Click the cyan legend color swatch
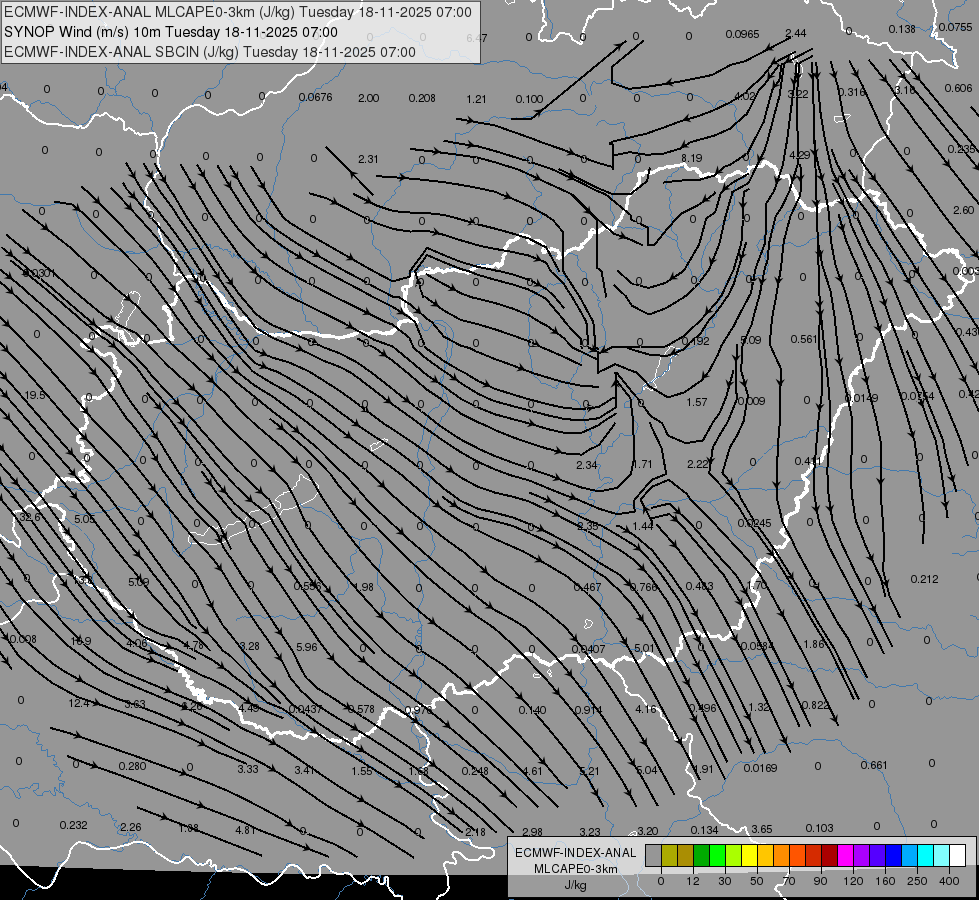This screenshot has height=900, width=979. pos(925,855)
